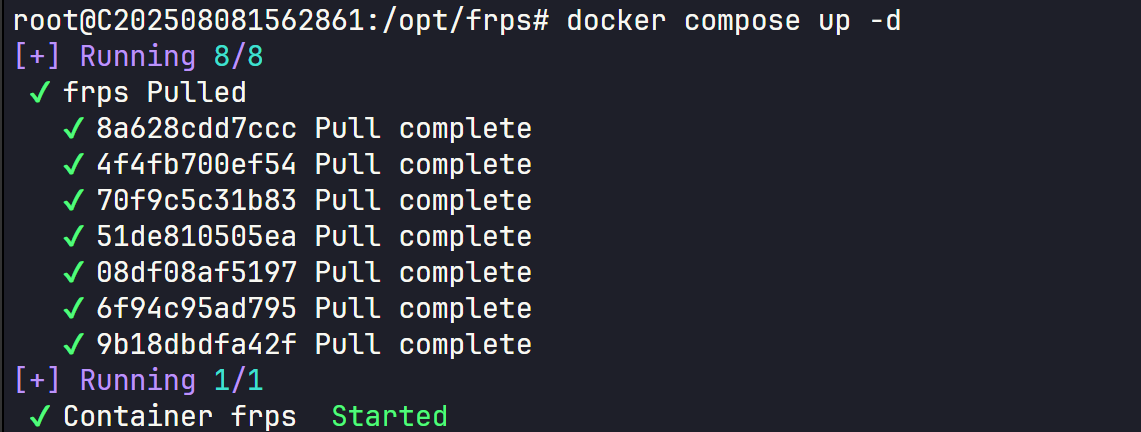The image size is (1141, 432).
Task: Click the checkmark next to 9b18dbdfa42f
Action: 74,345
